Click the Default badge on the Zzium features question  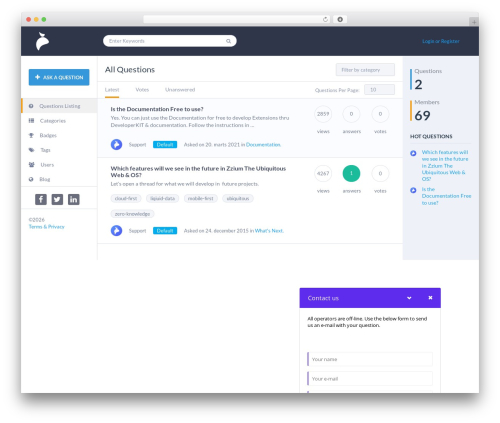165,231
